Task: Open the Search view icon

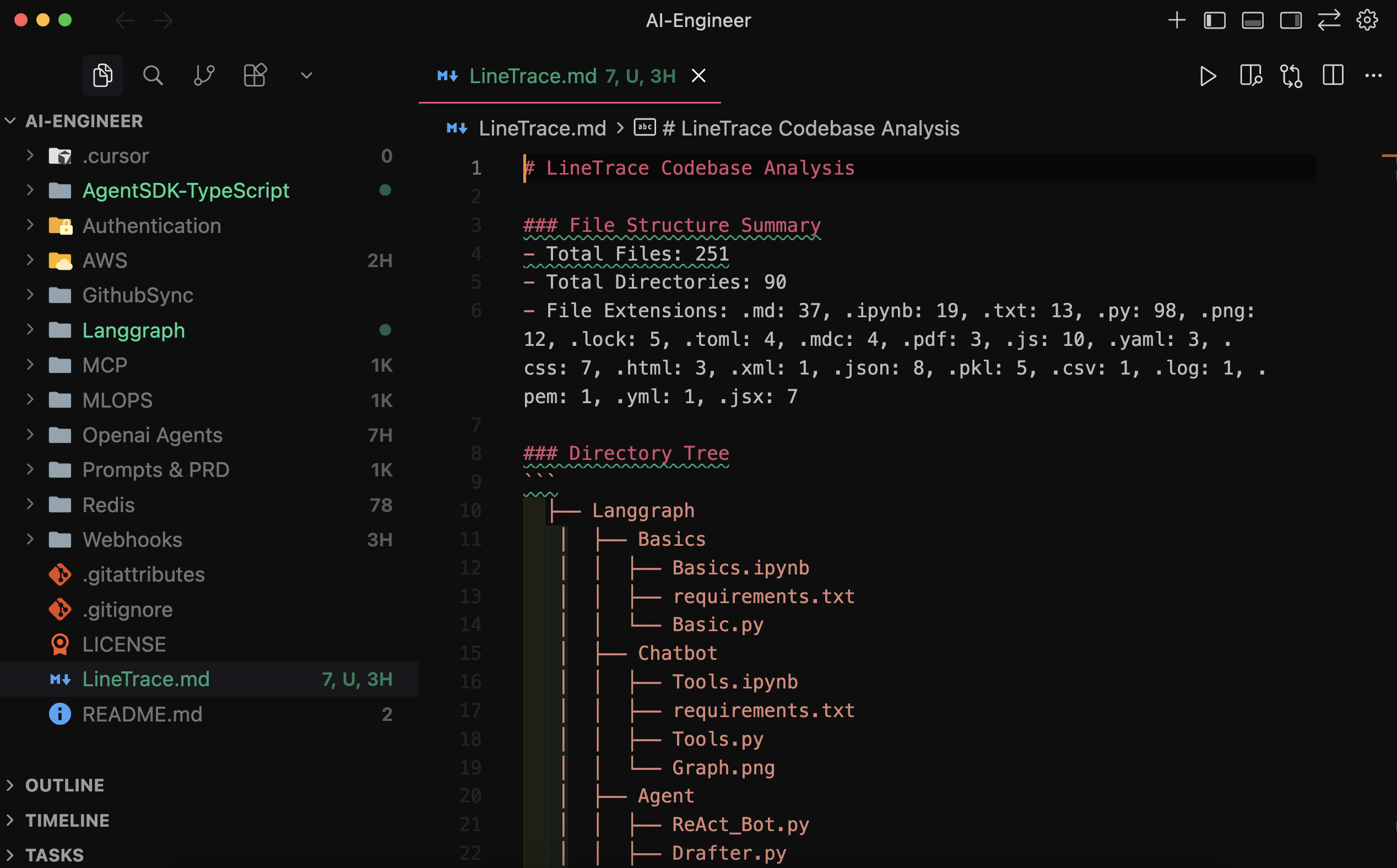Action: (153, 76)
